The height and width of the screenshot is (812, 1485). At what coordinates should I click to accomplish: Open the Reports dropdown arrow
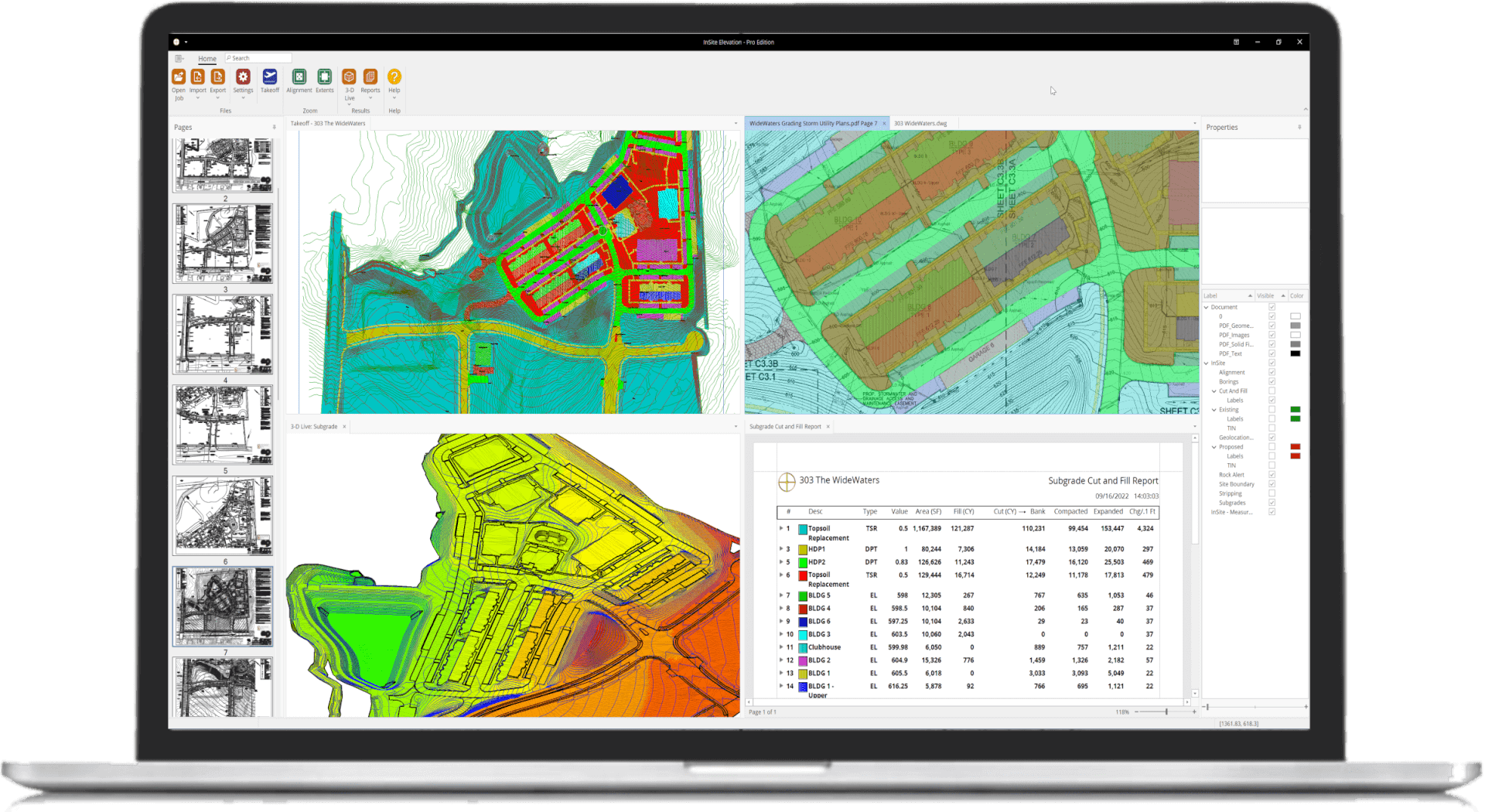[370, 98]
